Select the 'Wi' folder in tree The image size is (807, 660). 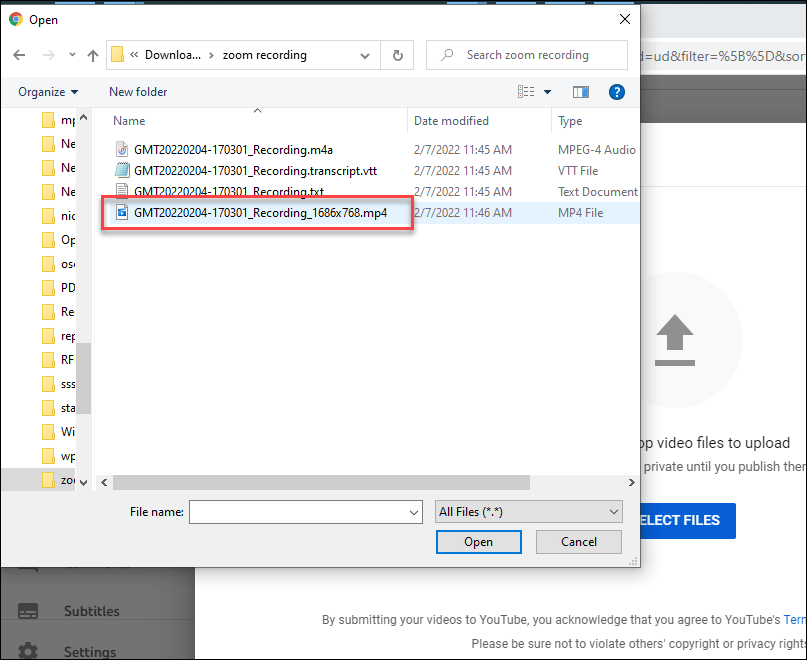coord(58,432)
